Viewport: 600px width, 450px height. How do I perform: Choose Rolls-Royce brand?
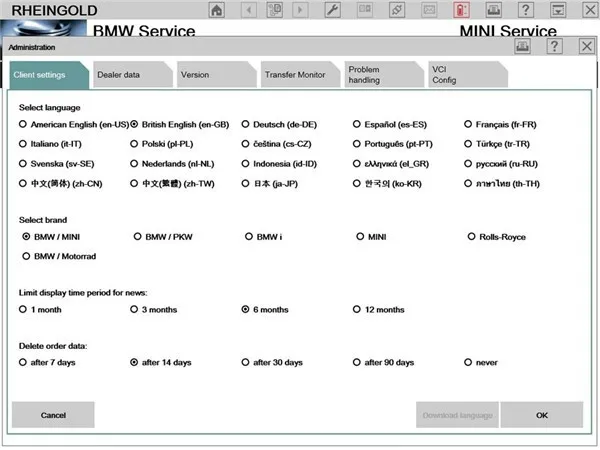tap(497, 237)
